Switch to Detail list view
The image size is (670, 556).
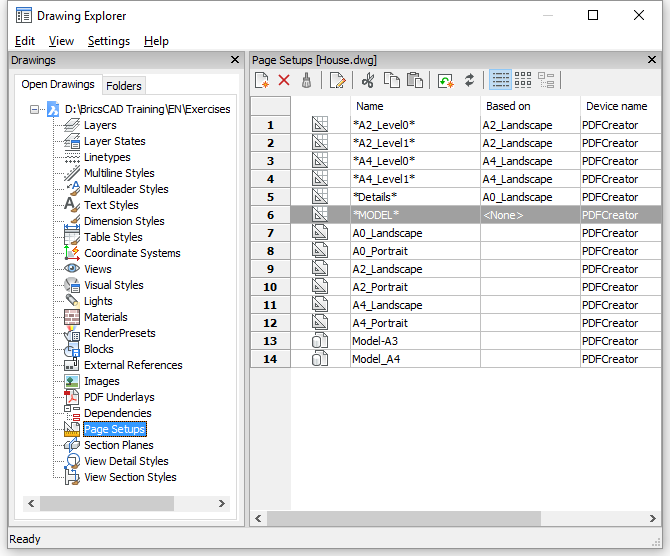(500, 80)
